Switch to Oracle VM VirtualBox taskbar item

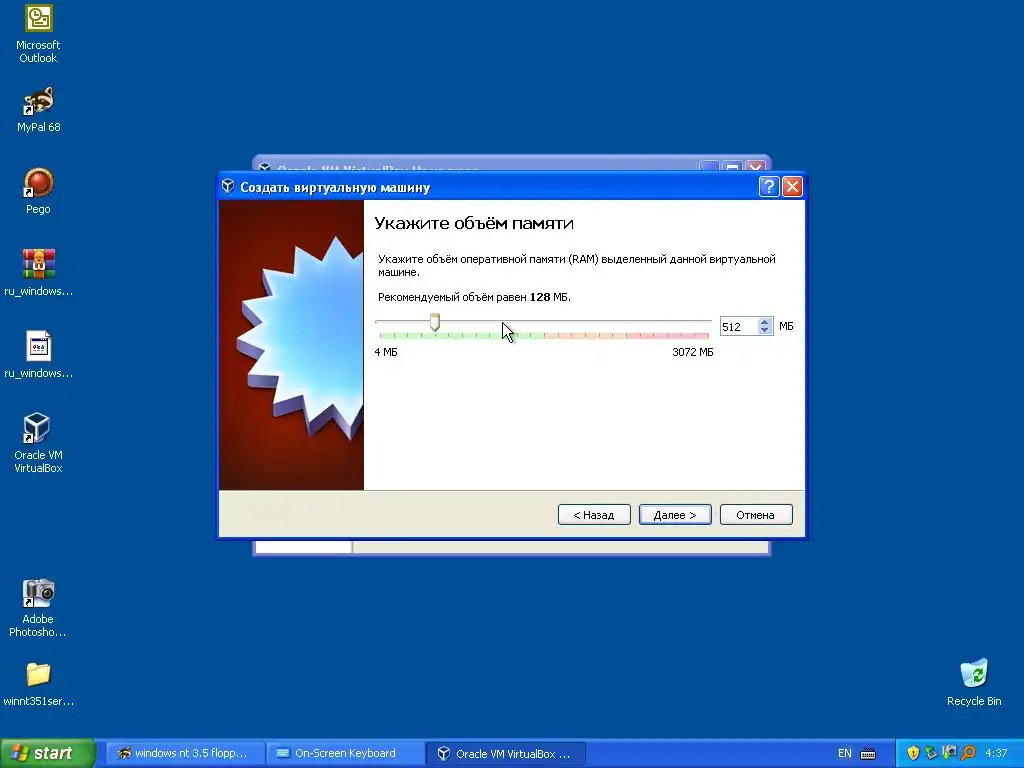click(x=505, y=753)
